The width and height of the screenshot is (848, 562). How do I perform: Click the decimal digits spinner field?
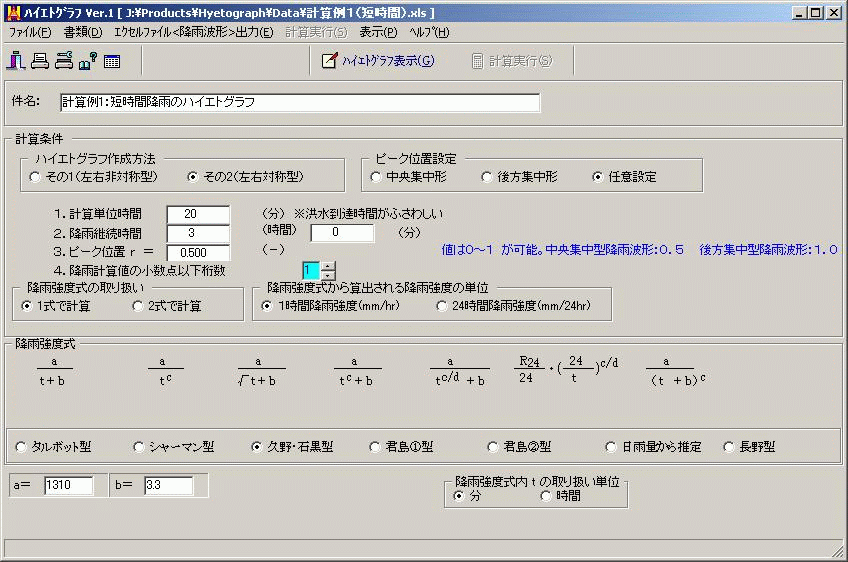point(312,270)
